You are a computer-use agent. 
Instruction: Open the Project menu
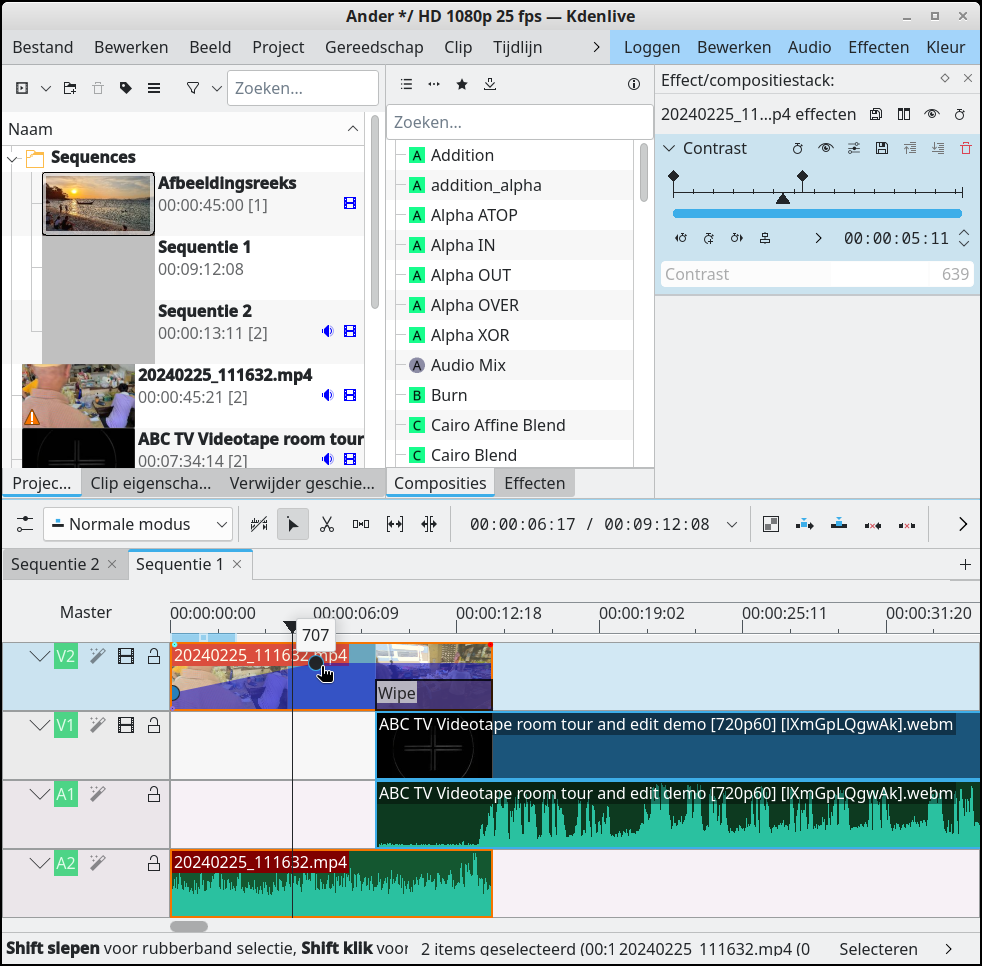click(x=278, y=48)
